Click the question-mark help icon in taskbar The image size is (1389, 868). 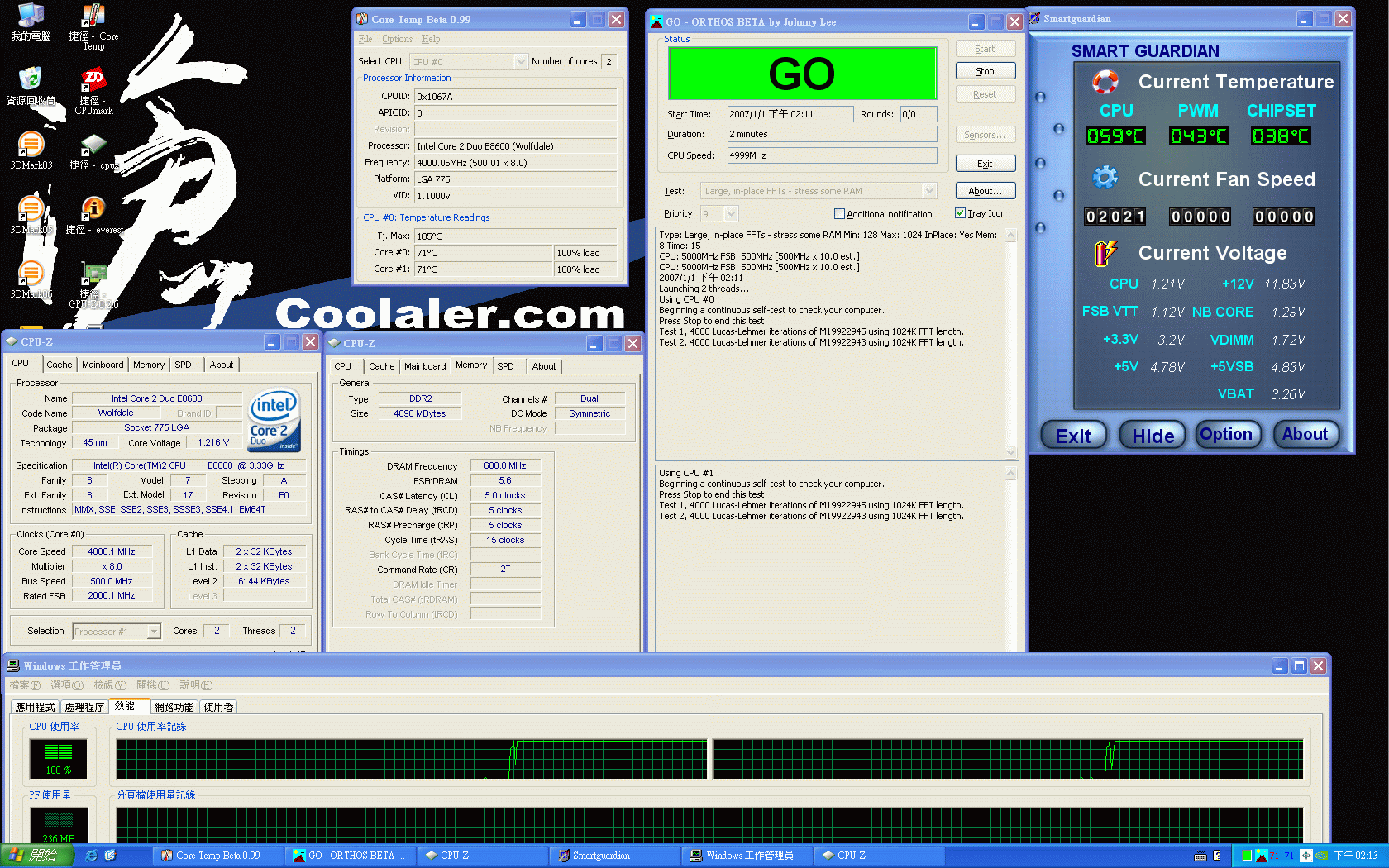1217,856
